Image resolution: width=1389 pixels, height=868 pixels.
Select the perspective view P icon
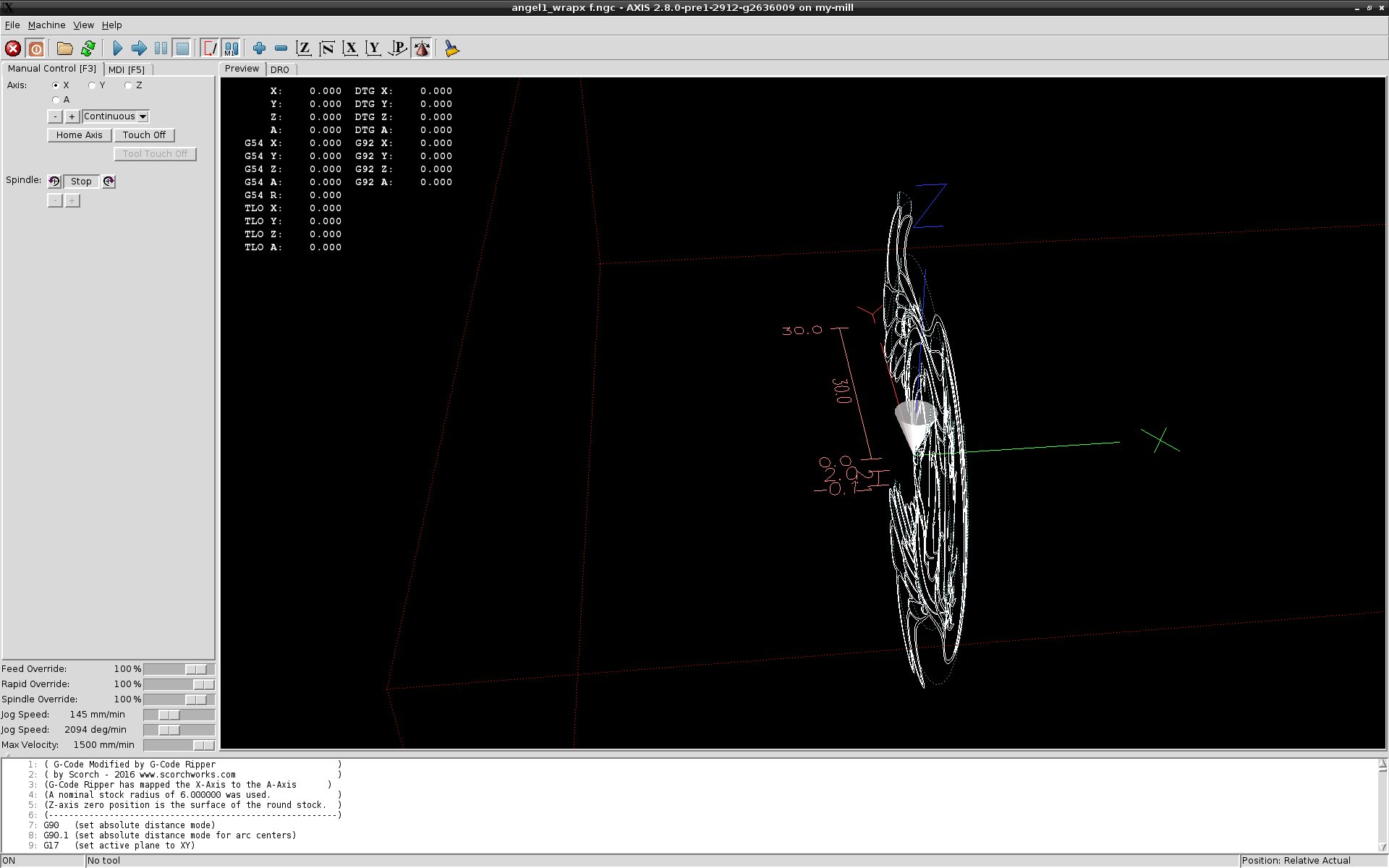coord(397,48)
